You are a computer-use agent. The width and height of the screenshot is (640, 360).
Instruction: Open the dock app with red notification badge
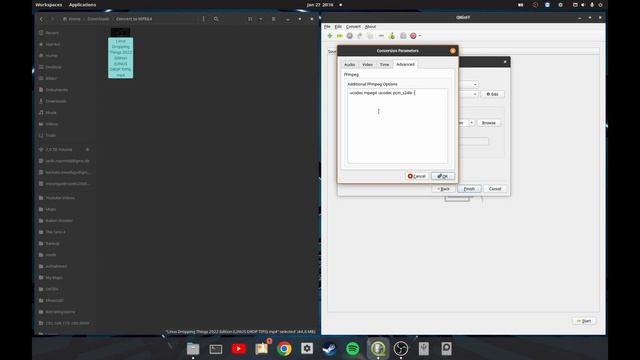(262, 349)
